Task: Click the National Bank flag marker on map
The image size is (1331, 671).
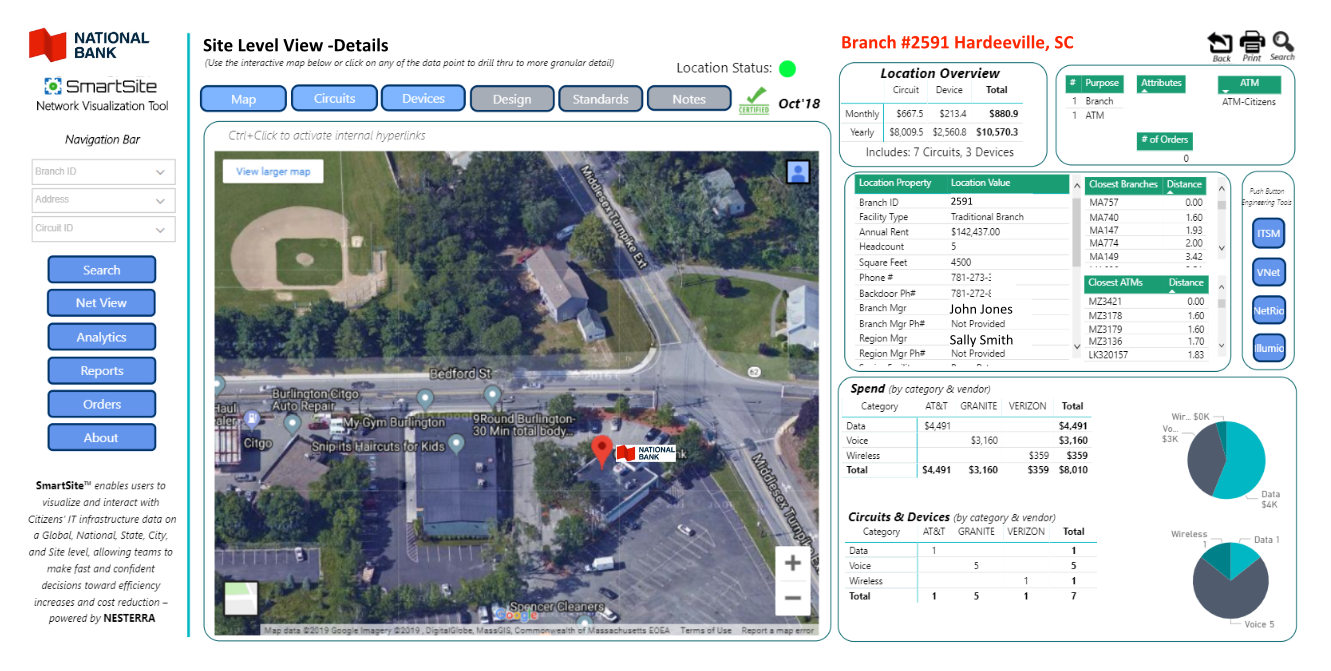Action: click(x=645, y=453)
